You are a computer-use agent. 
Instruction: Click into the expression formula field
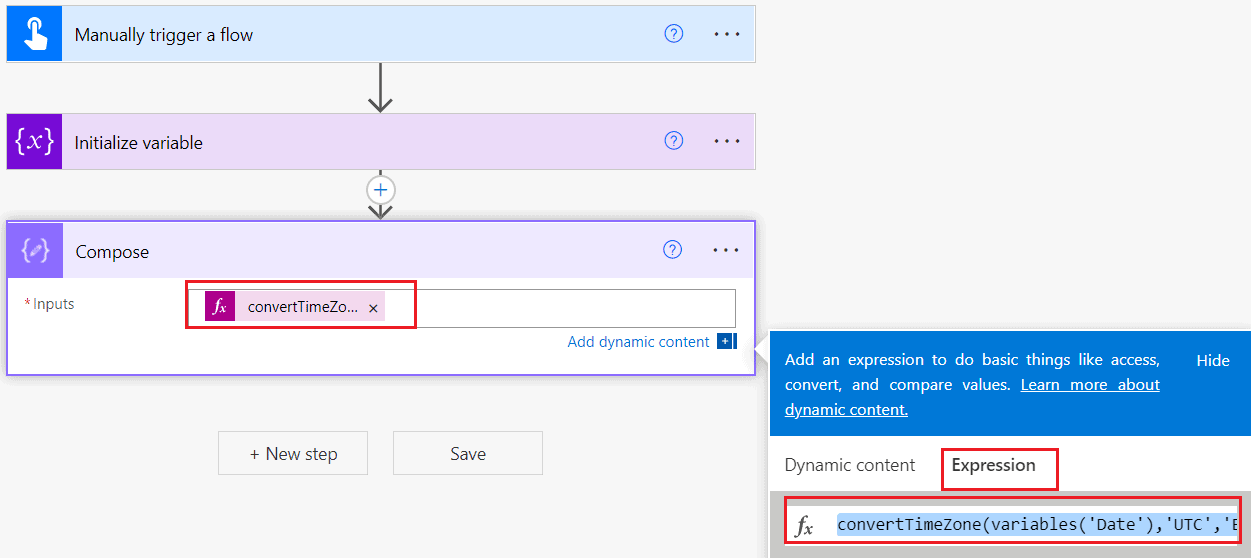click(1037, 525)
